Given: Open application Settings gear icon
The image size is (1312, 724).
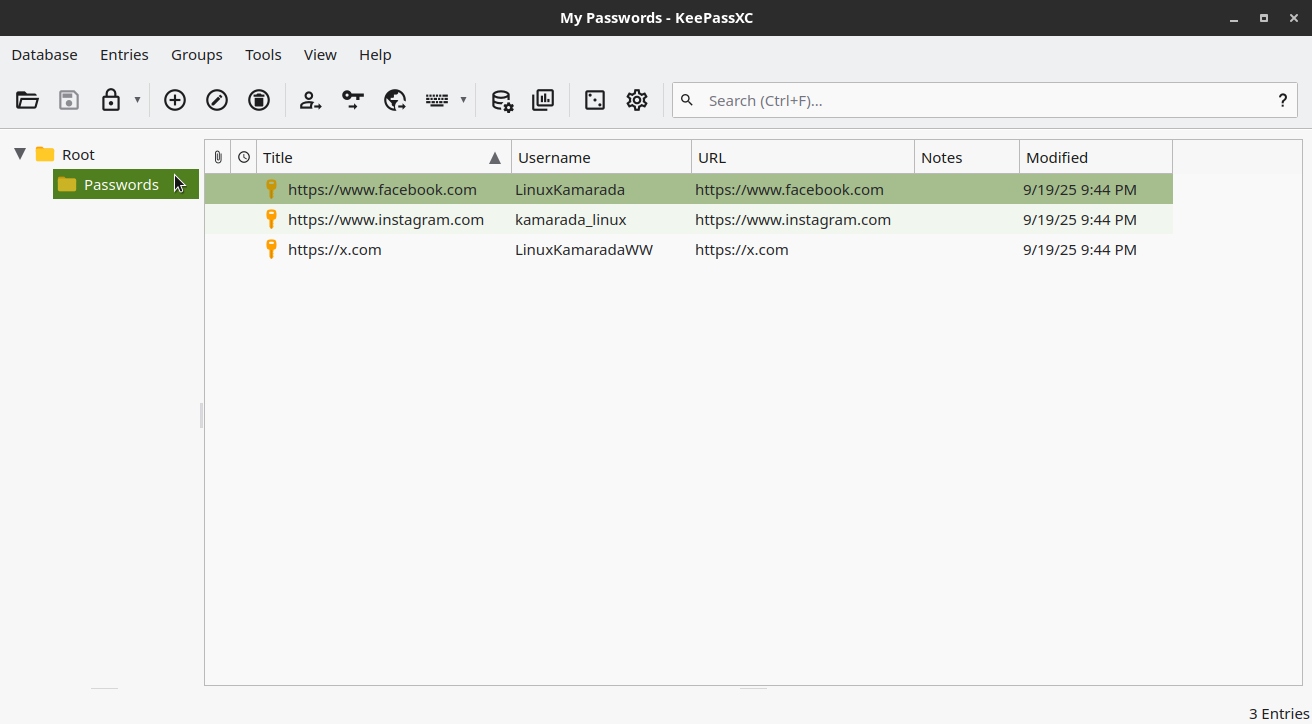Looking at the screenshot, I should 637,100.
